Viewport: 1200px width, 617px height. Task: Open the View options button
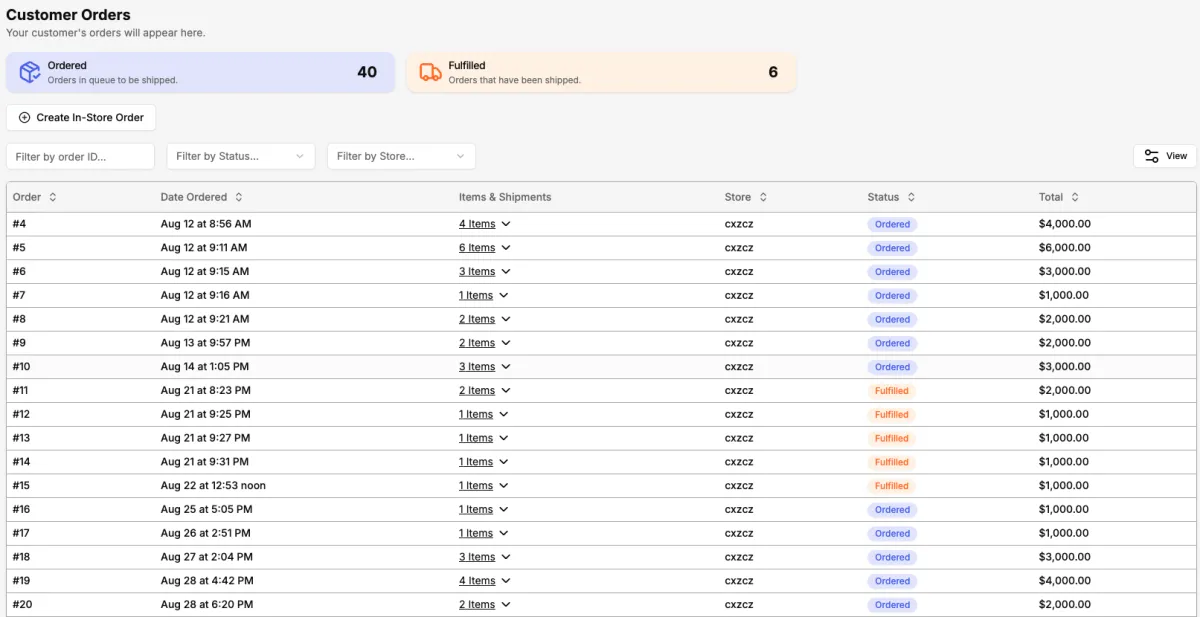[x=1165, y=156]
